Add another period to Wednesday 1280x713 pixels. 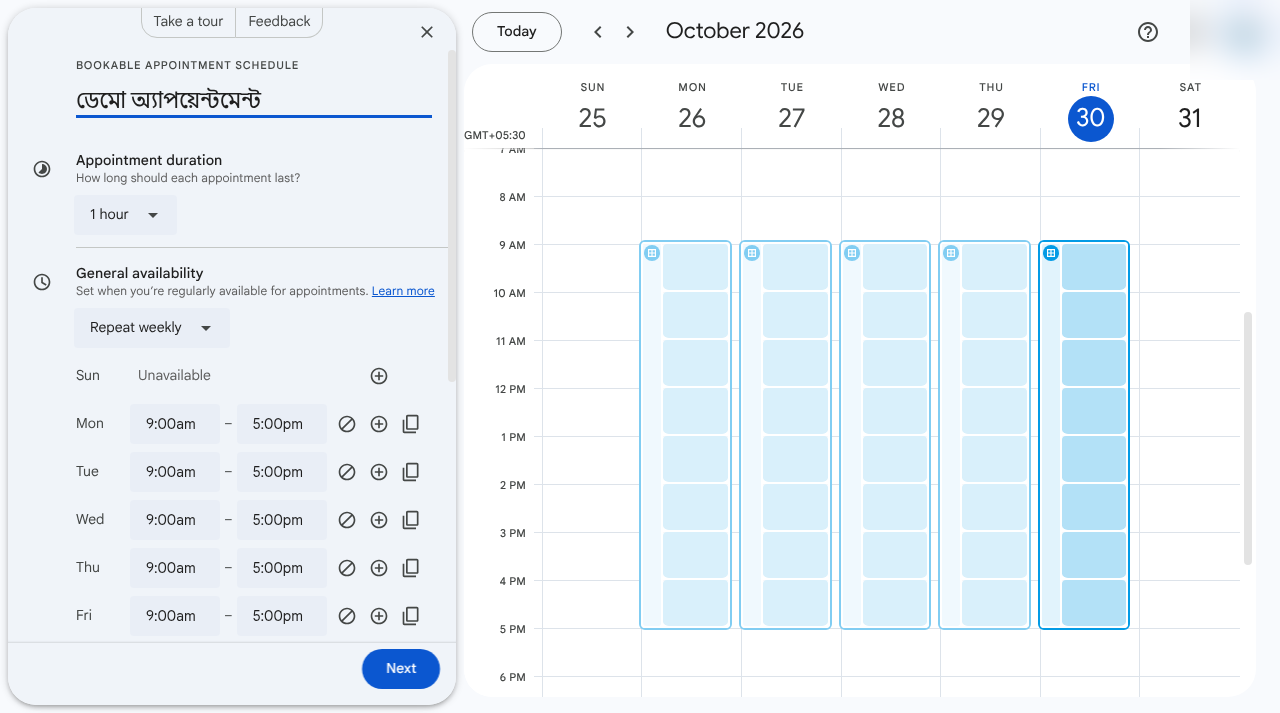[x=379, y=520]
